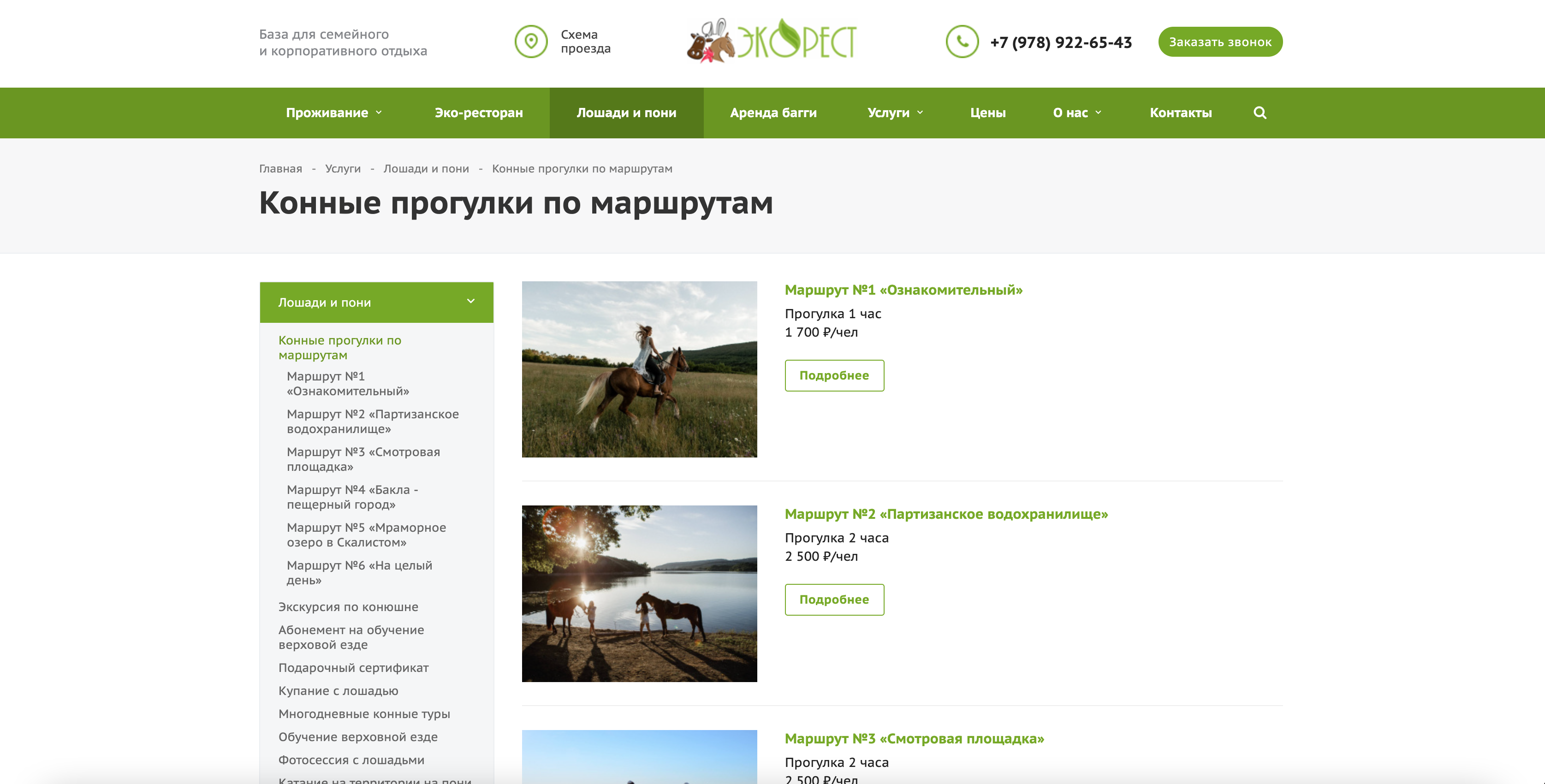The image size is (1545, 784).
Task: Open Многодневные конные туры in sidebar
Action: point(364,714)
